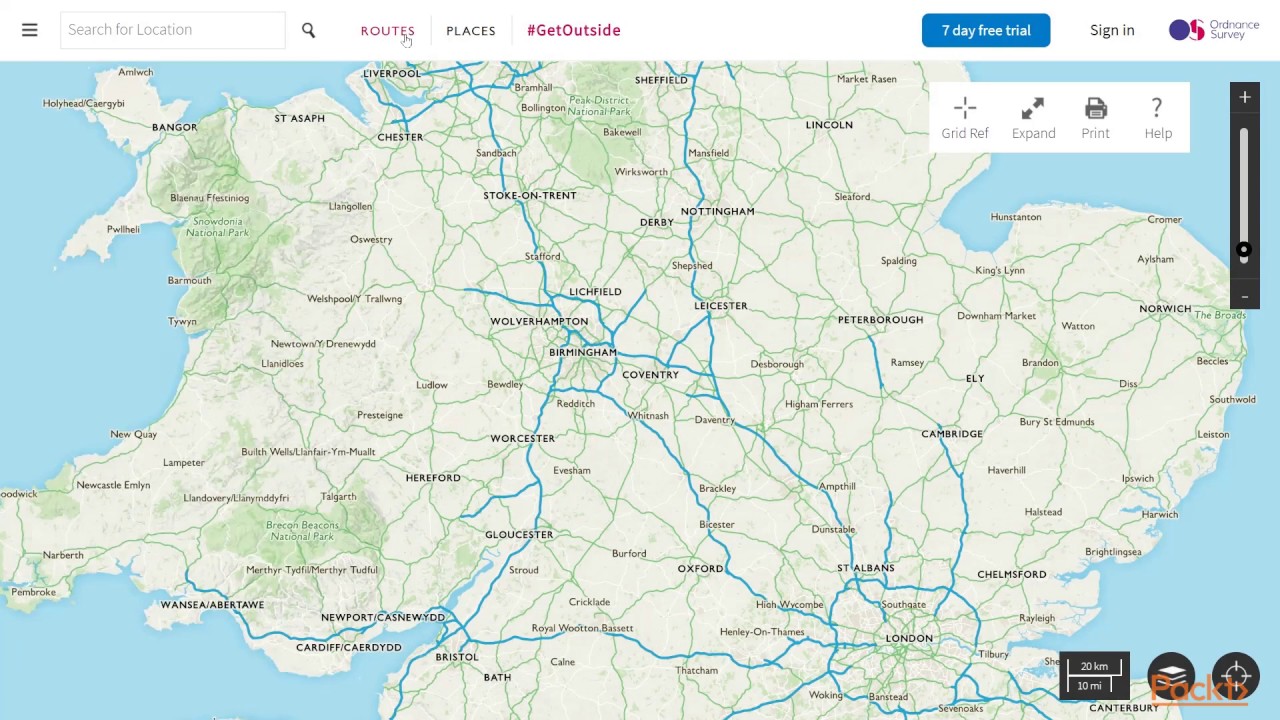The height and width of the screenshot is (720, 1280).
Task: Start the 7 day free trial
Action: [986, 30]
